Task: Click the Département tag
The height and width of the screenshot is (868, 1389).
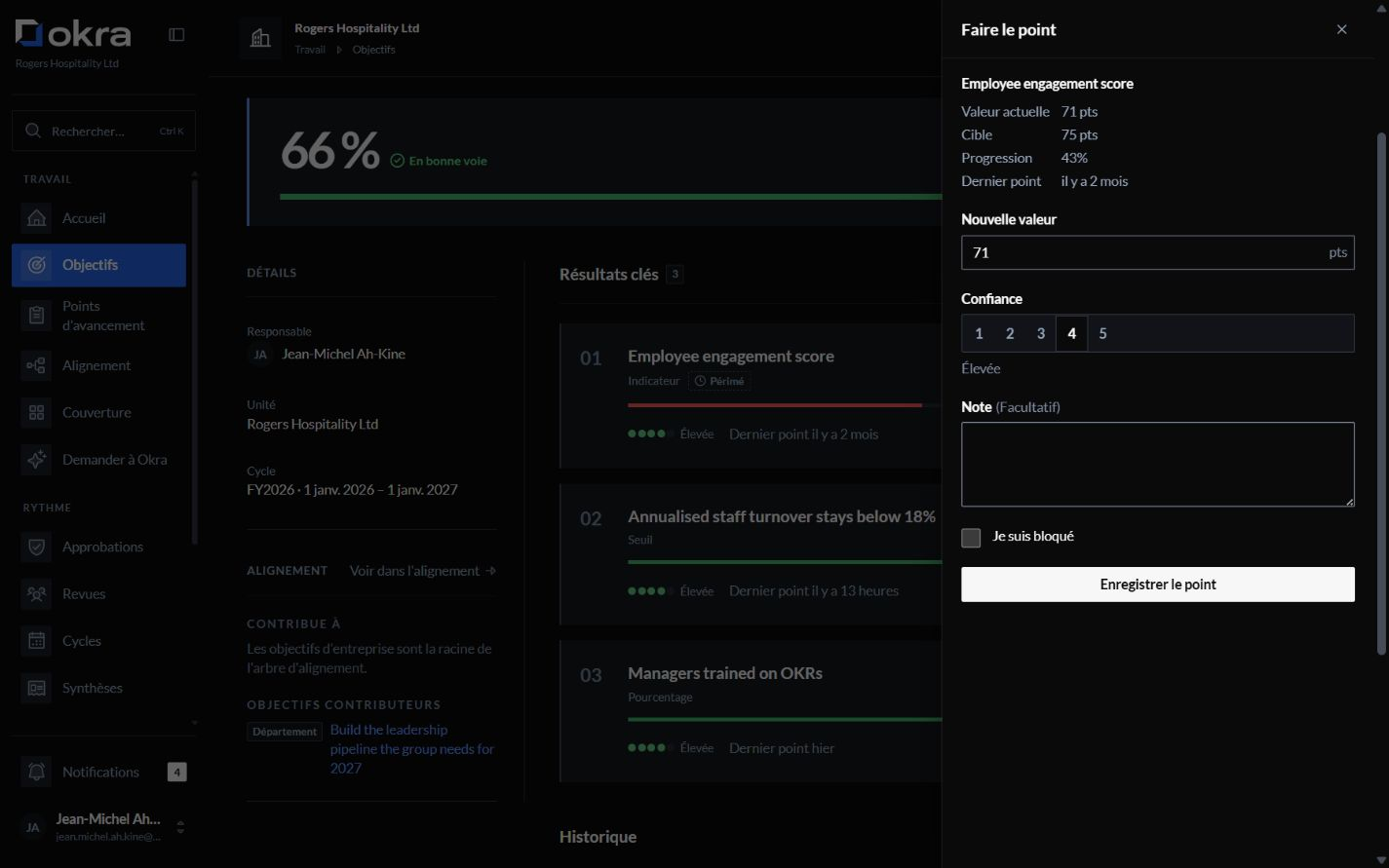Action: pyautogui.click(x=285, y=732)
